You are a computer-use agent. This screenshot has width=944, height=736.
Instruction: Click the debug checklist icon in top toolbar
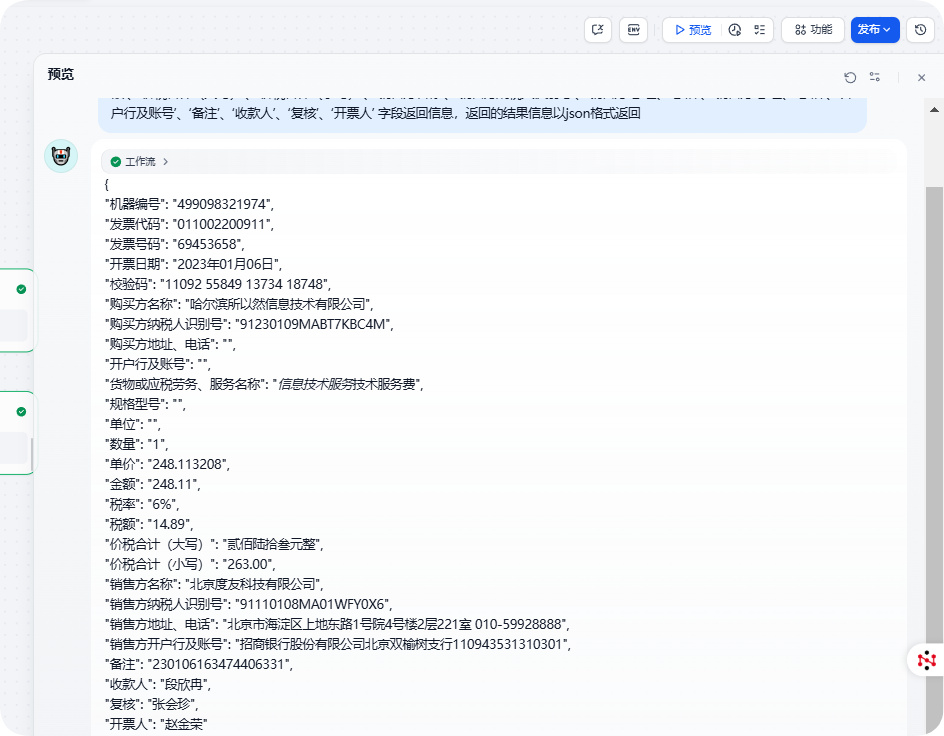(598, 29)
